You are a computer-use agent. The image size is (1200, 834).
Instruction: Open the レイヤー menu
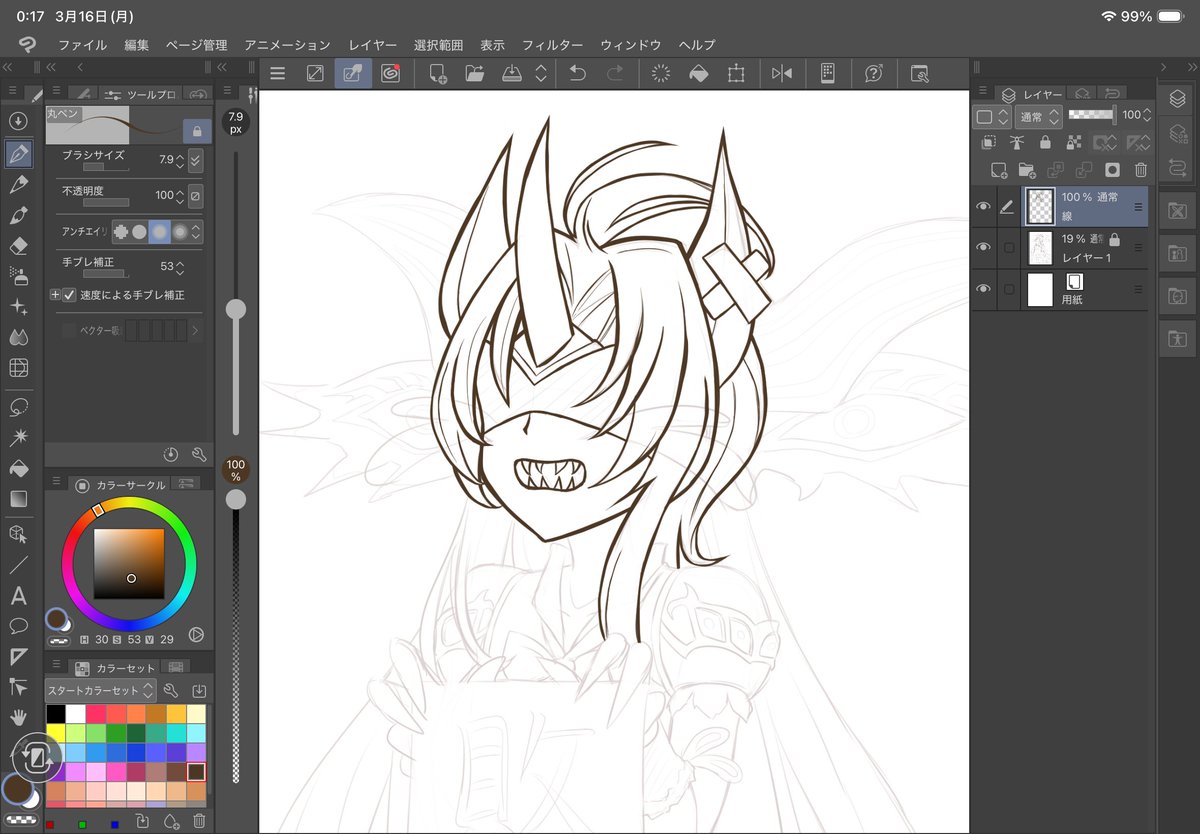(x=372, y=45)
